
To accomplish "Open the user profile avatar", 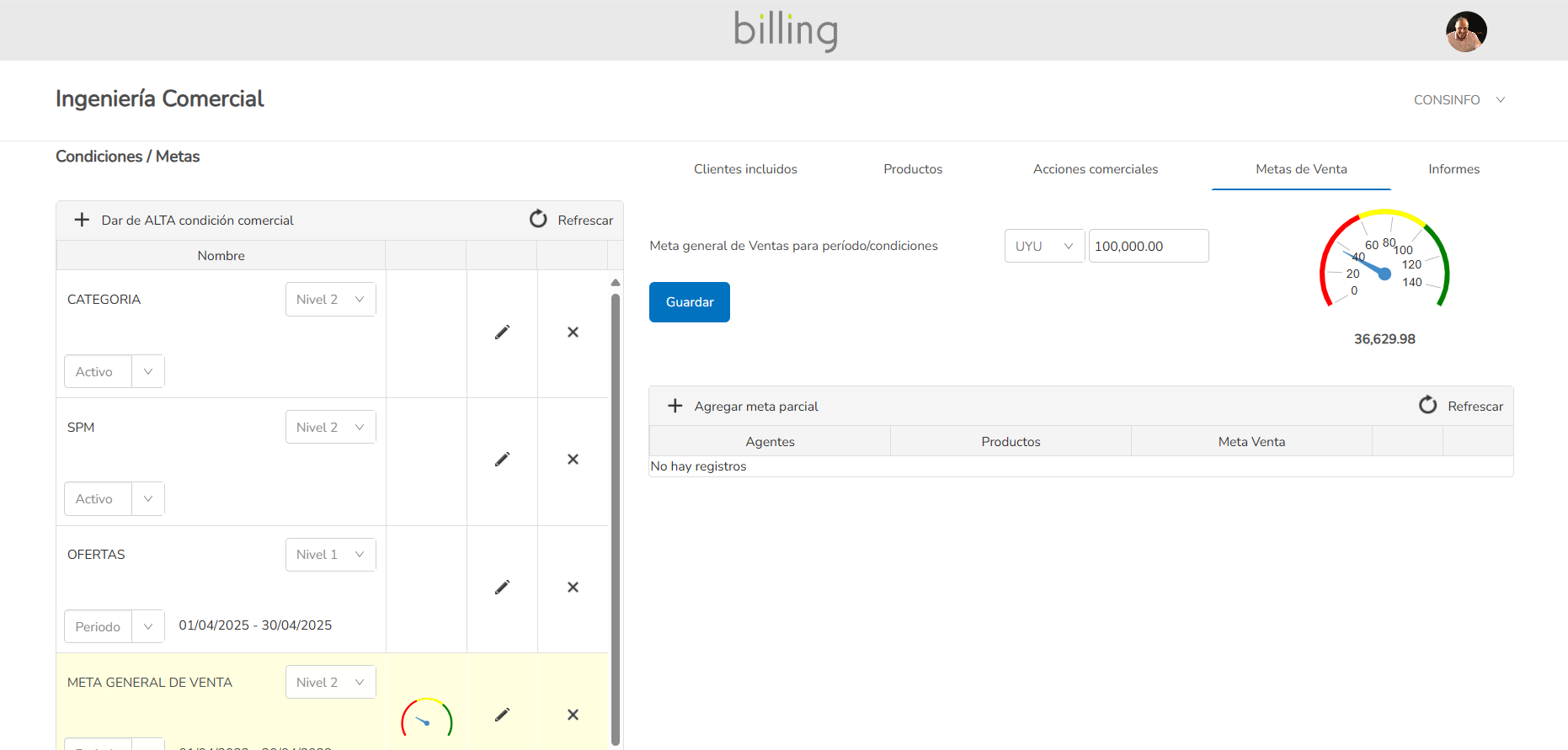I will pyautogui.click(x=1465, y=31).
